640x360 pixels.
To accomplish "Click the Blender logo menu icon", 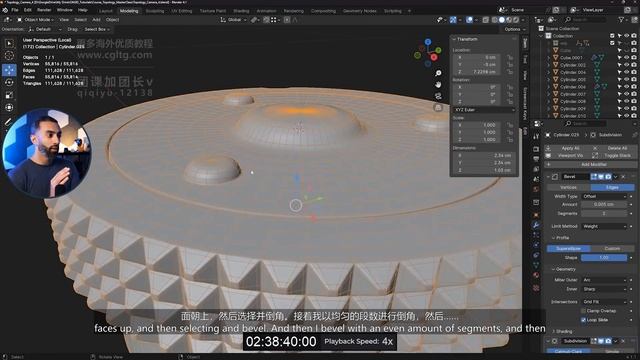I will point(5,10).
